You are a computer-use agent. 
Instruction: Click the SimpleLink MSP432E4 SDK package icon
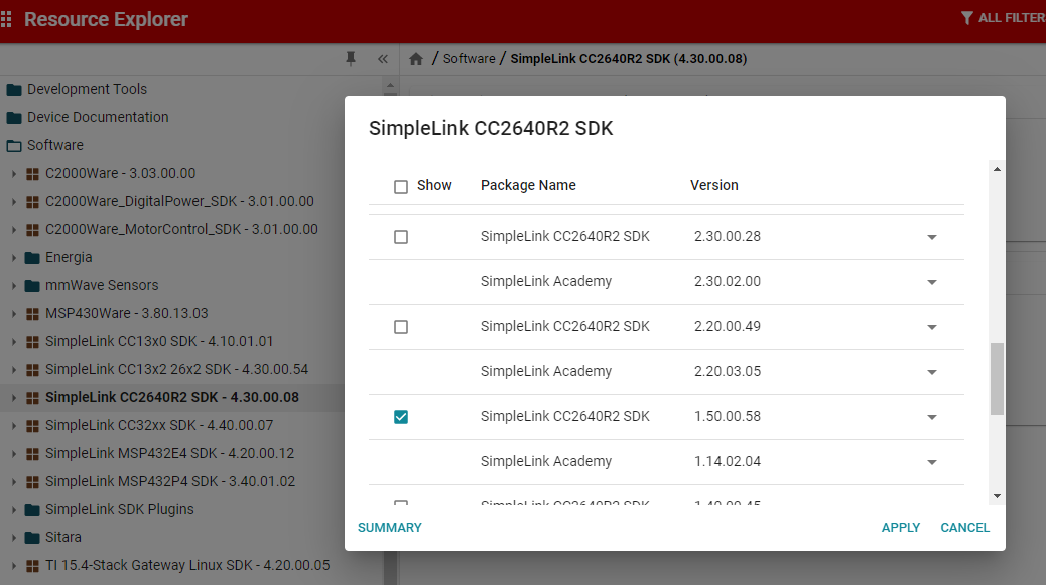32,454
